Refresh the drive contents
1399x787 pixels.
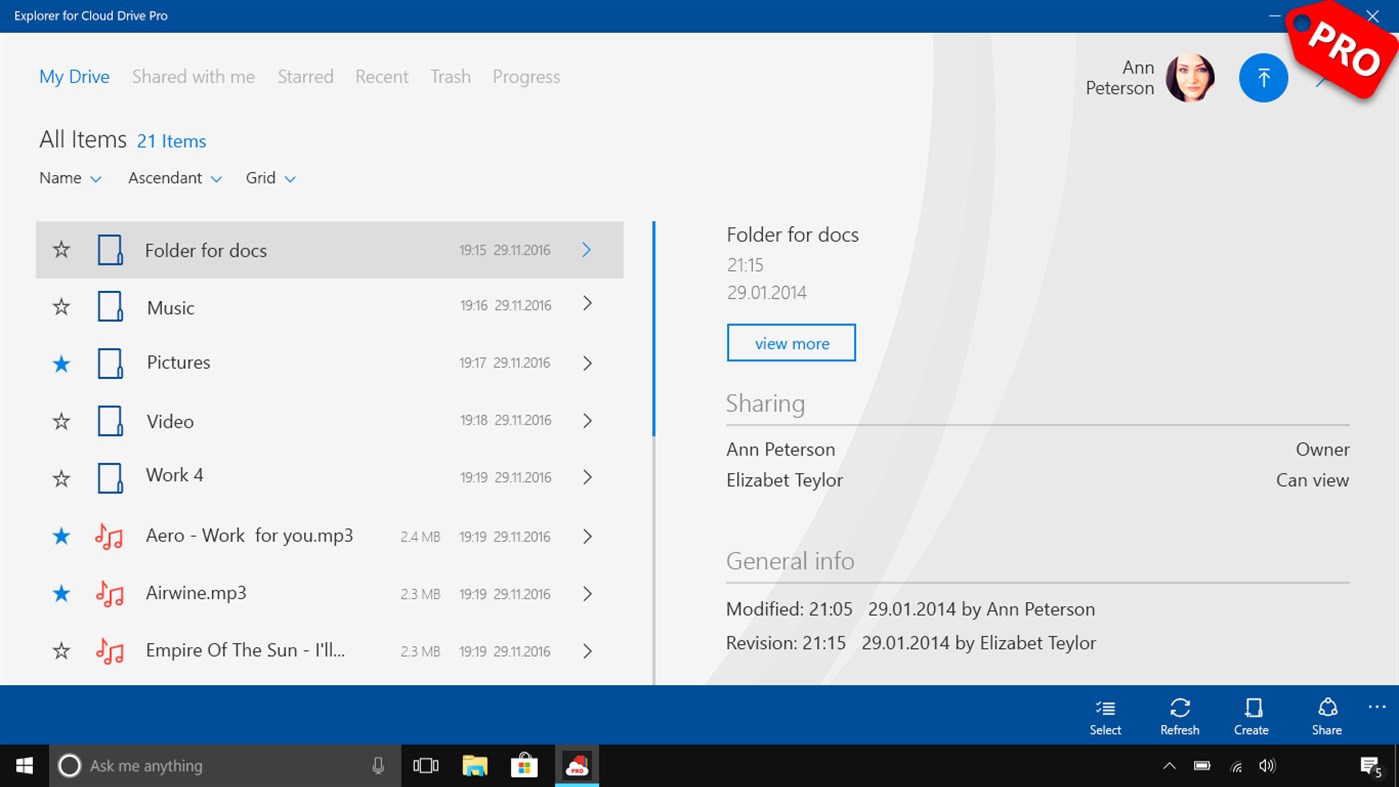coord(1179,714)
